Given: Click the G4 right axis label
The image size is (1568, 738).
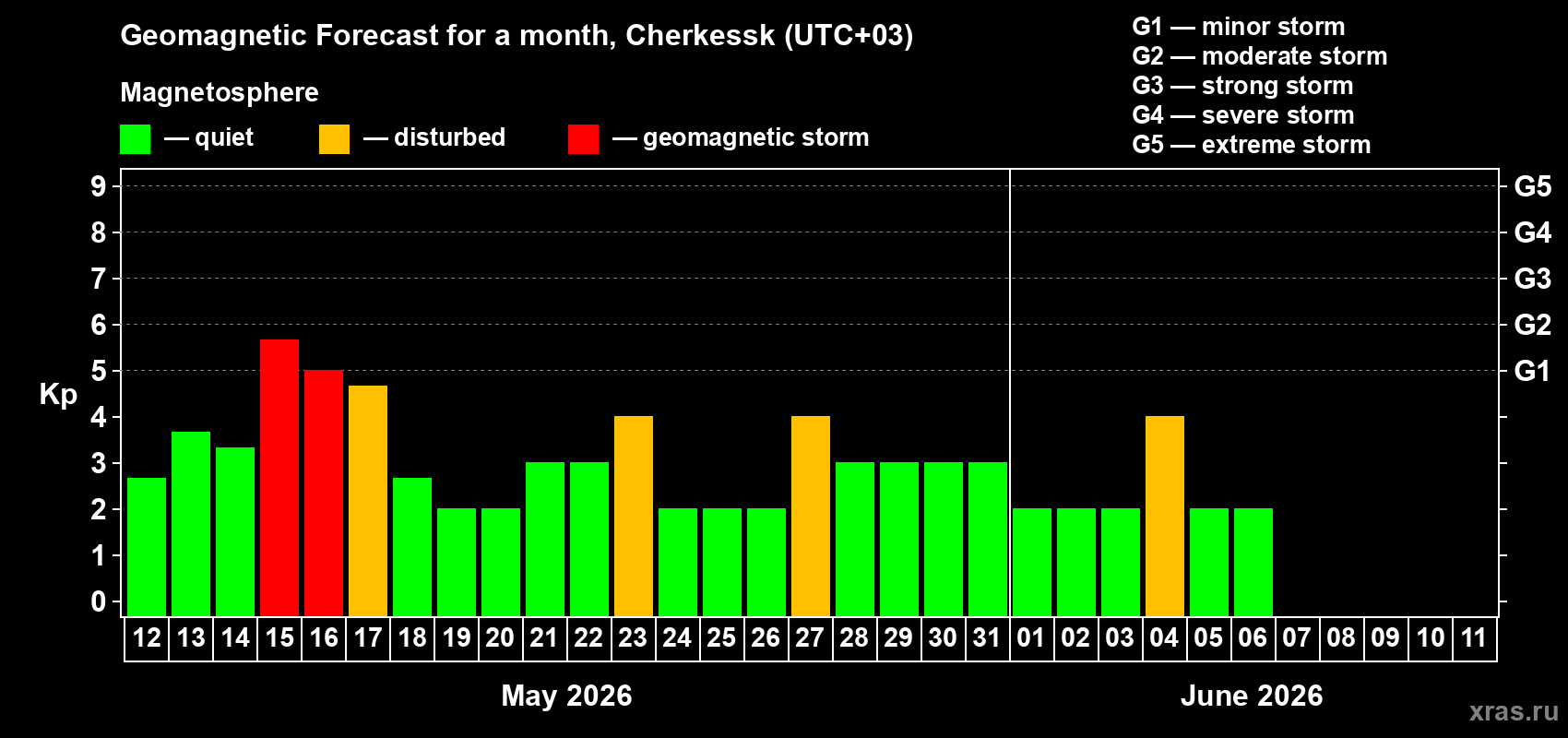Looking at the screenshot, I should 1532,232.
